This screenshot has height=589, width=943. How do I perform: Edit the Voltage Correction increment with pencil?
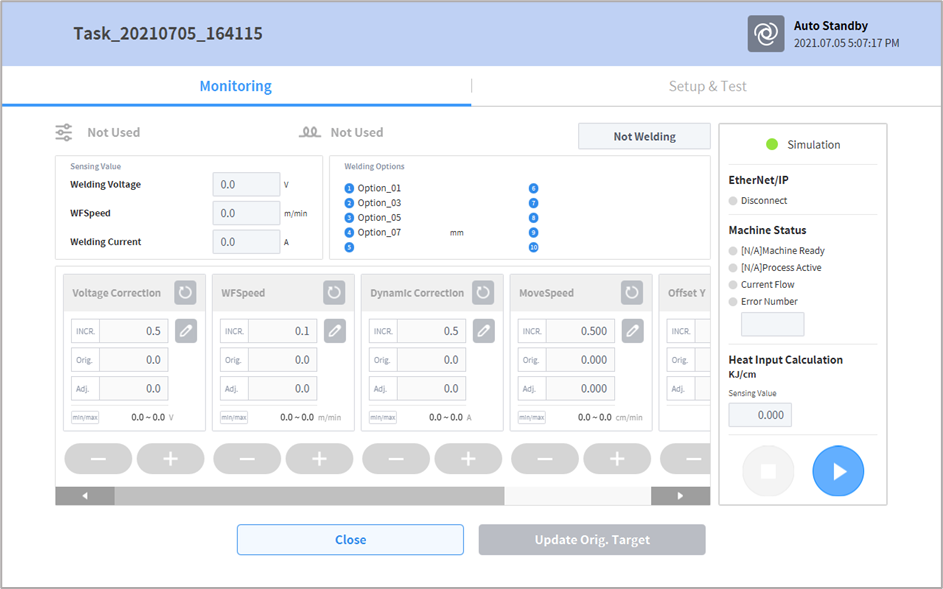coord(186,331)
